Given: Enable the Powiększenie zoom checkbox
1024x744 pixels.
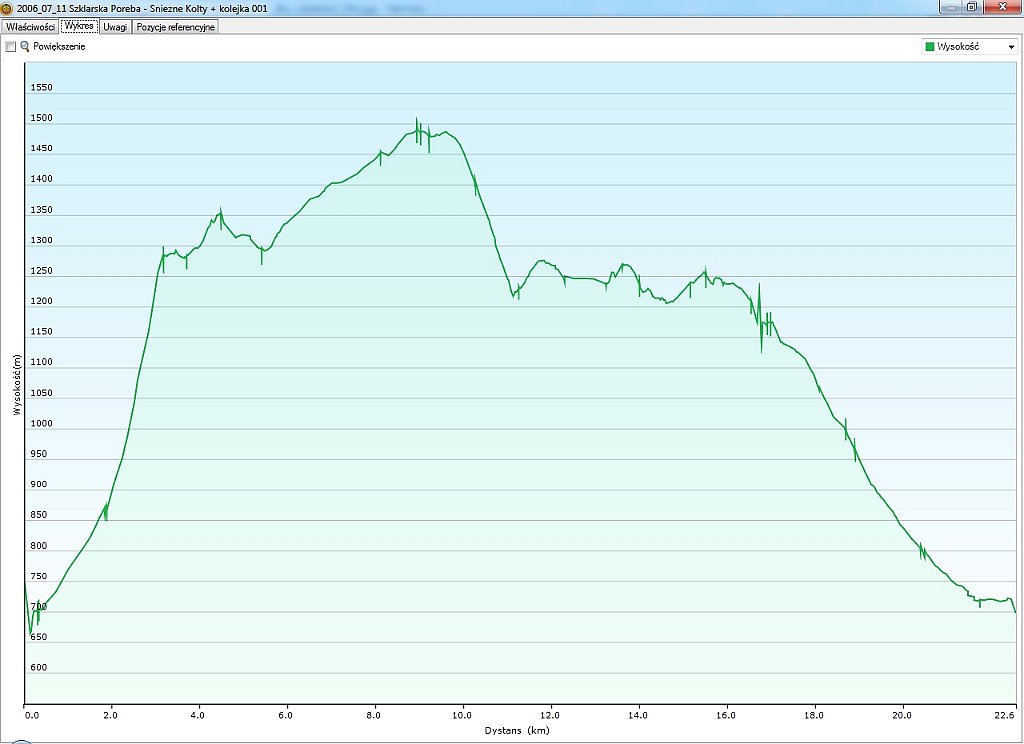Looking at the screenshot, I should (10, 47).
